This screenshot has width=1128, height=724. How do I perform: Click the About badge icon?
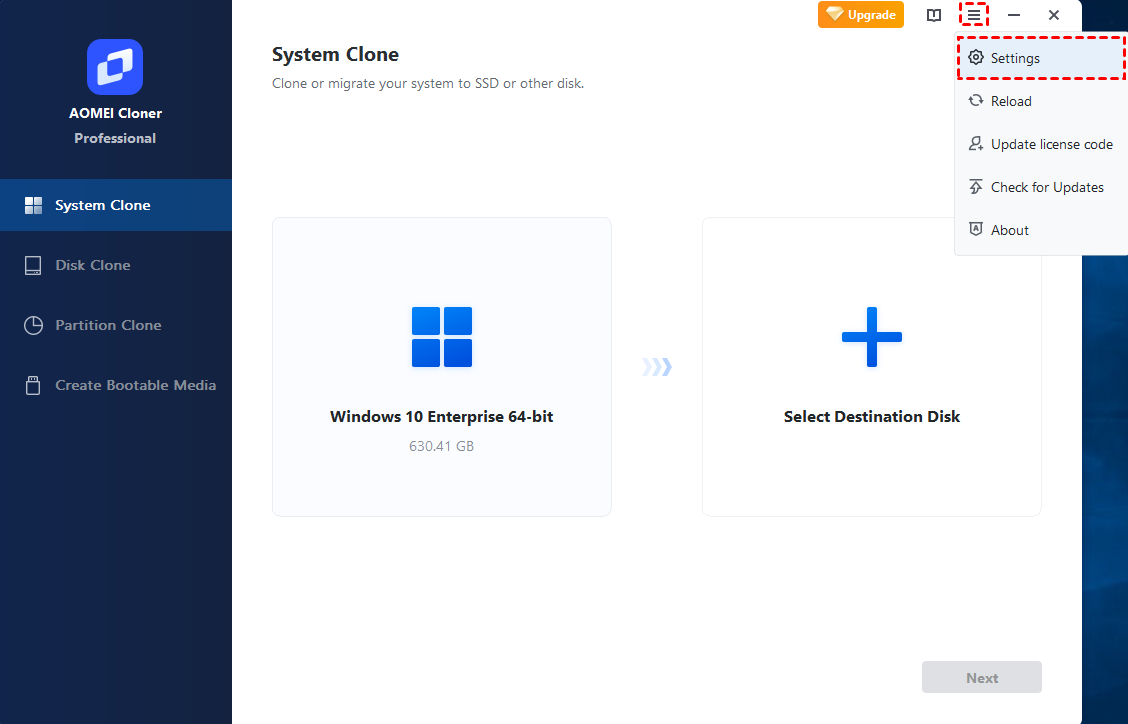click(975, 230)
